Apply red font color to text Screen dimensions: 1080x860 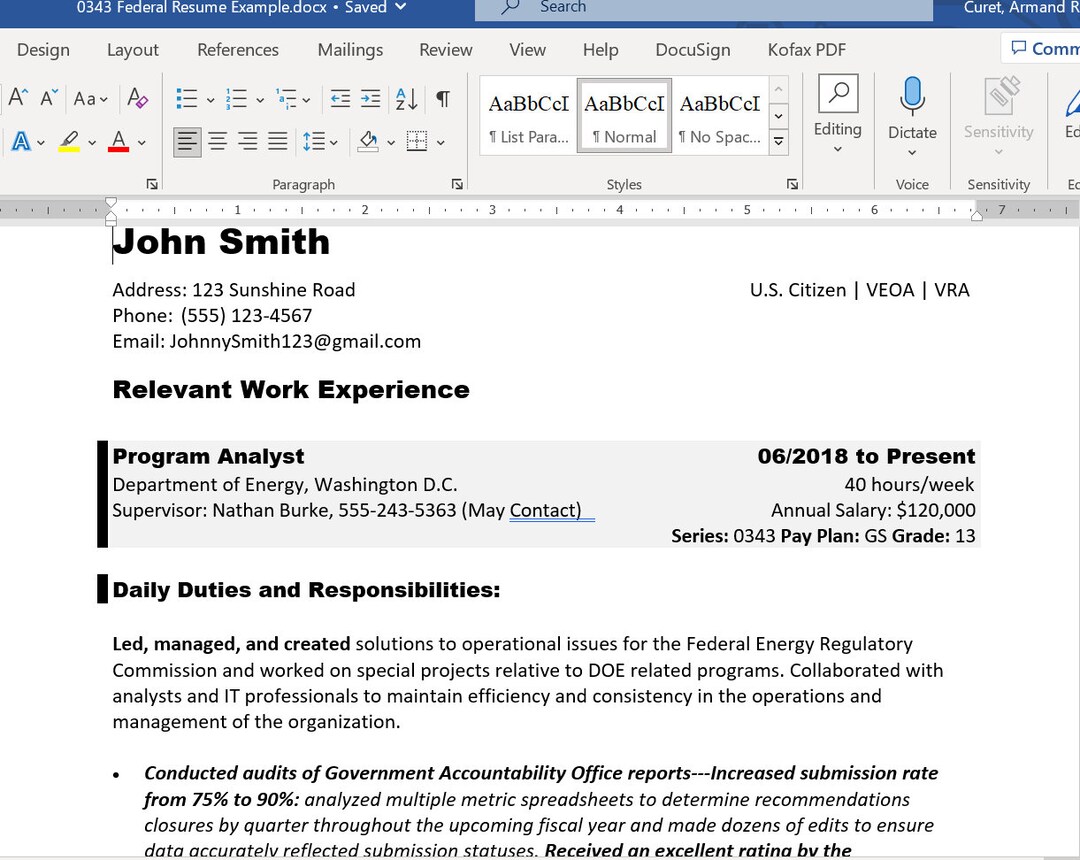point(117,140)
